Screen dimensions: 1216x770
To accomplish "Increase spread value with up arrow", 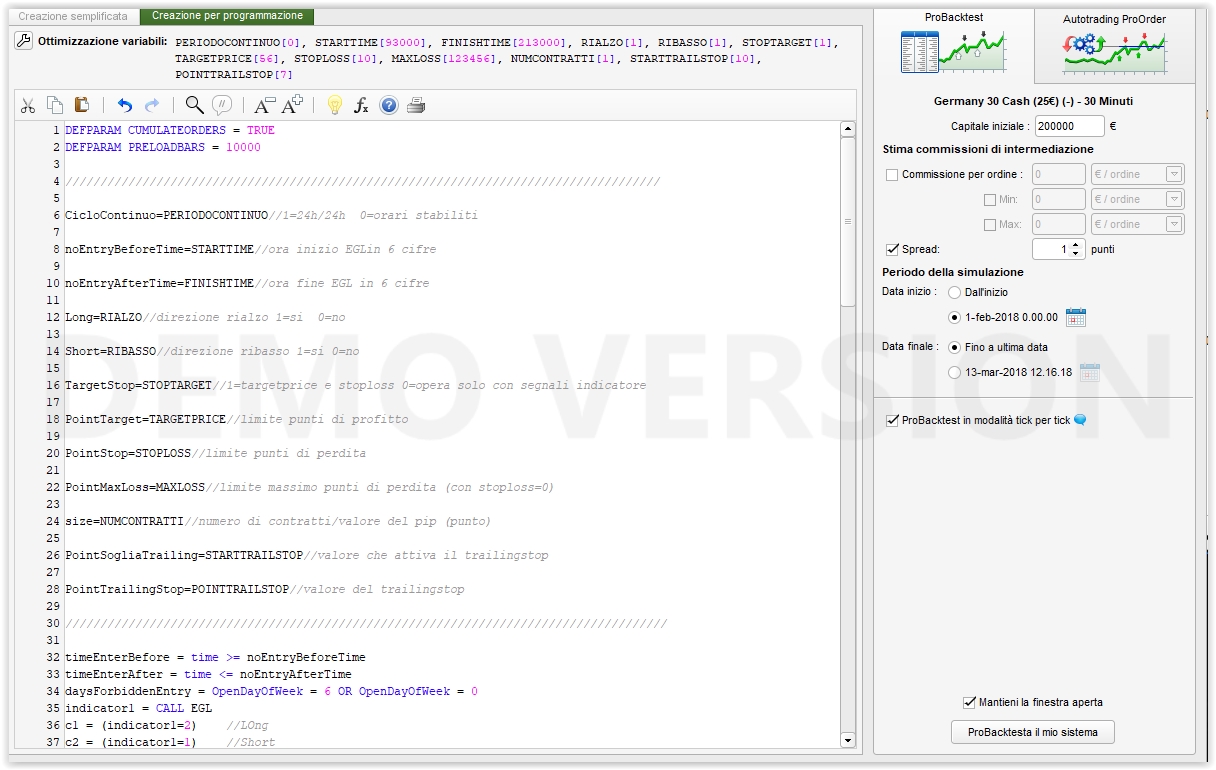I will click(x=1076, y=245).
